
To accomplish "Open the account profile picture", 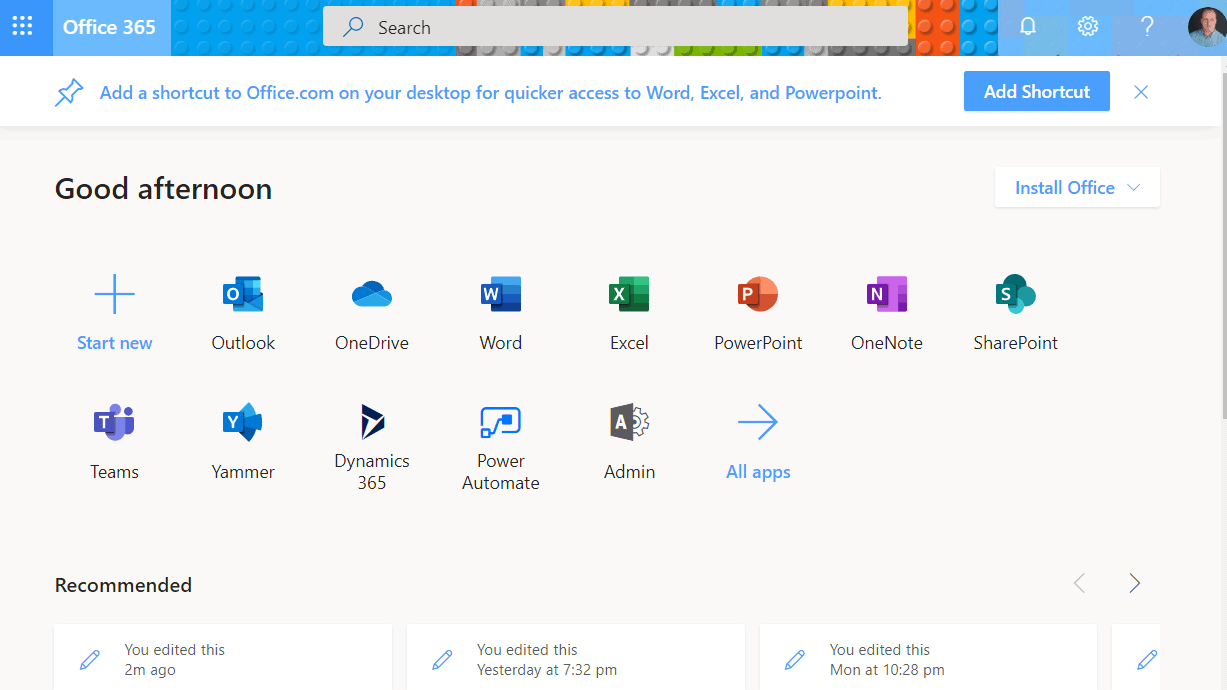I will [1206, 27].
